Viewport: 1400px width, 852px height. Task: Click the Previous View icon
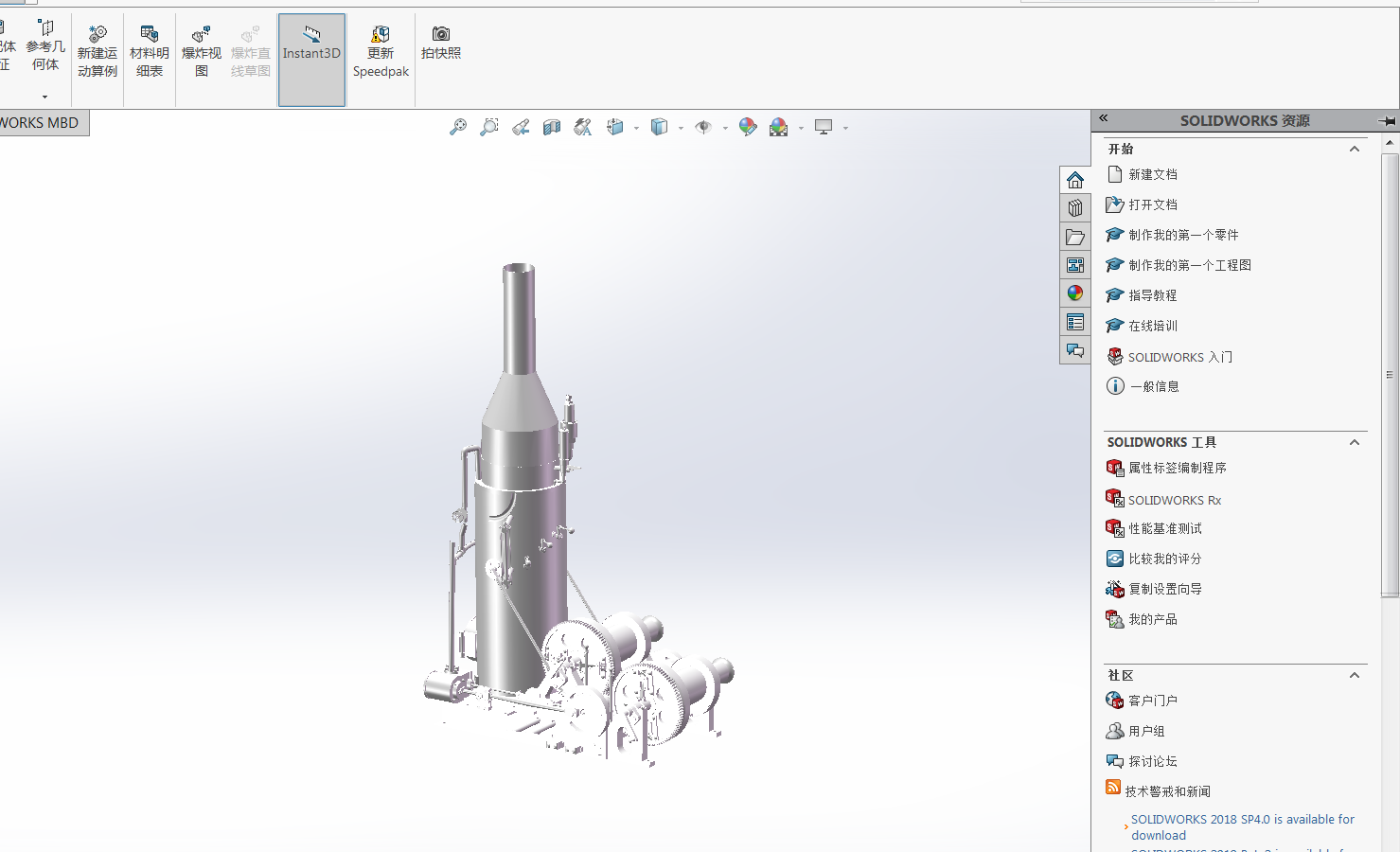521,127
